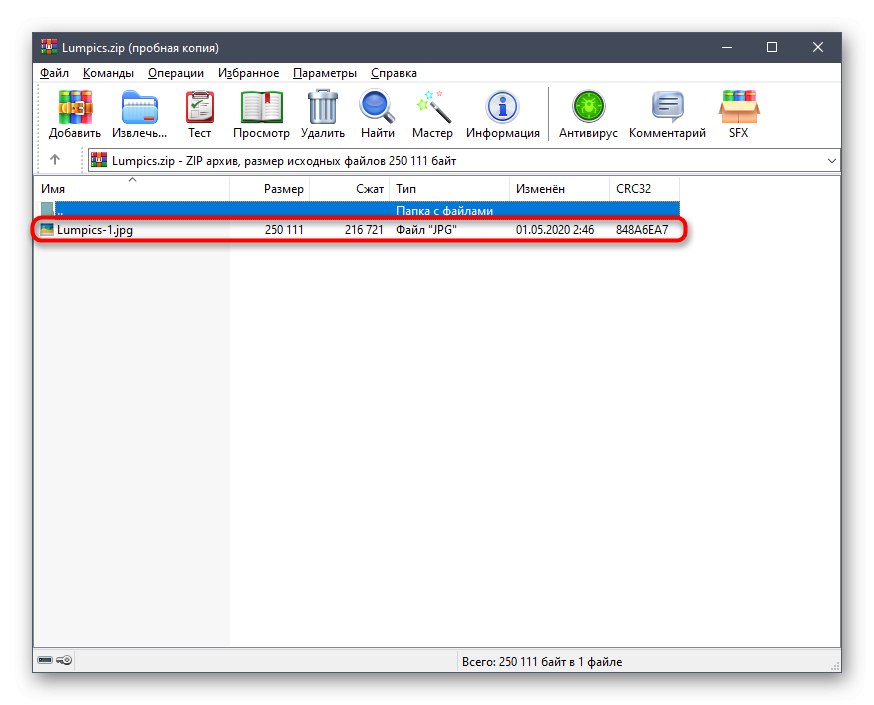Open the Параметры menu
This screenshot has height=705, width=874.
pyautogui.click(x=324, y=73)
